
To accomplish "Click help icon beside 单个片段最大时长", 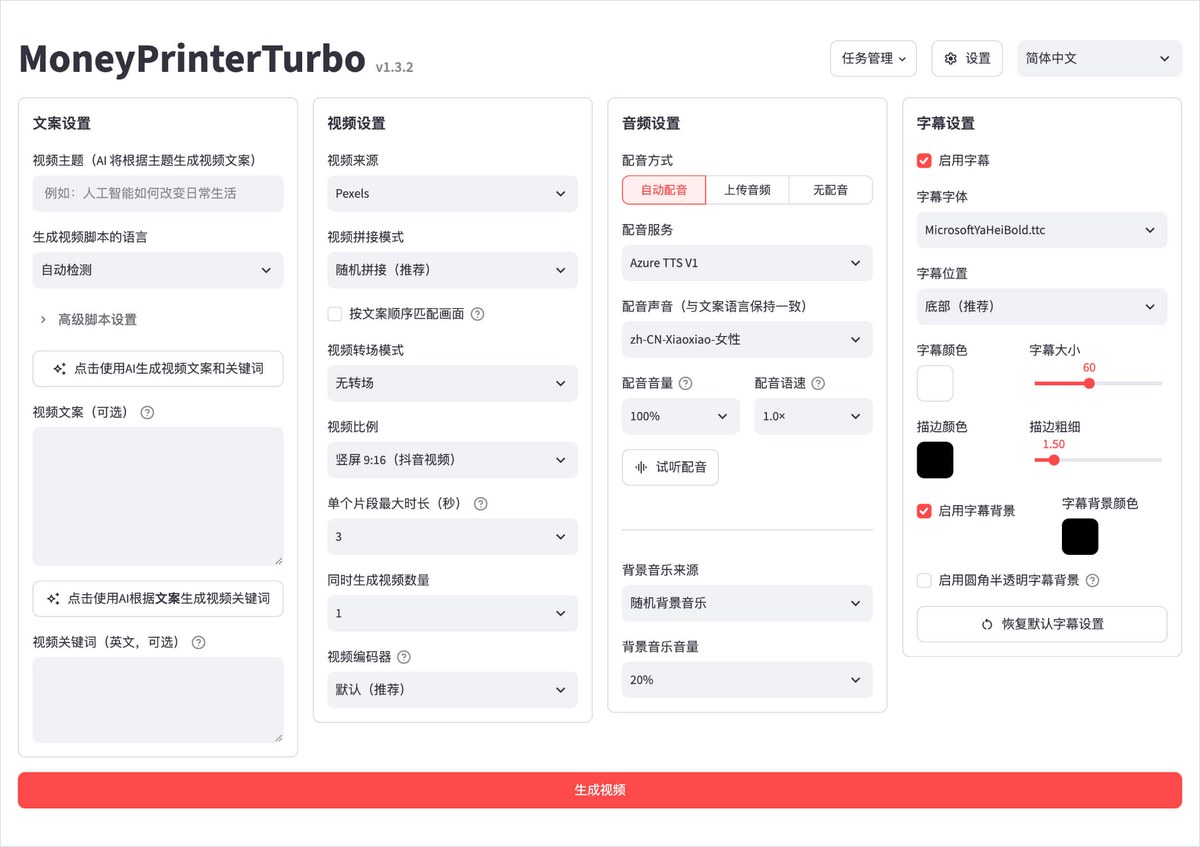I will coord(480,504).
